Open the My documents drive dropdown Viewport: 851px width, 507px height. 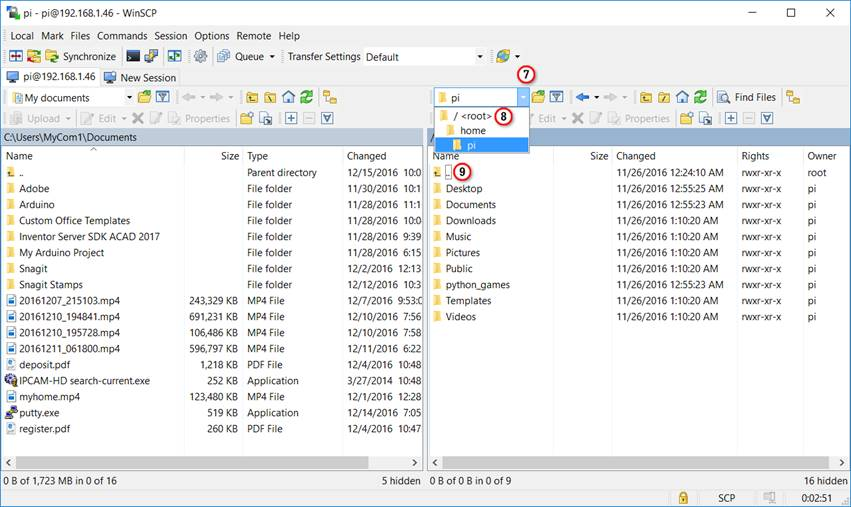coord(72,98)
